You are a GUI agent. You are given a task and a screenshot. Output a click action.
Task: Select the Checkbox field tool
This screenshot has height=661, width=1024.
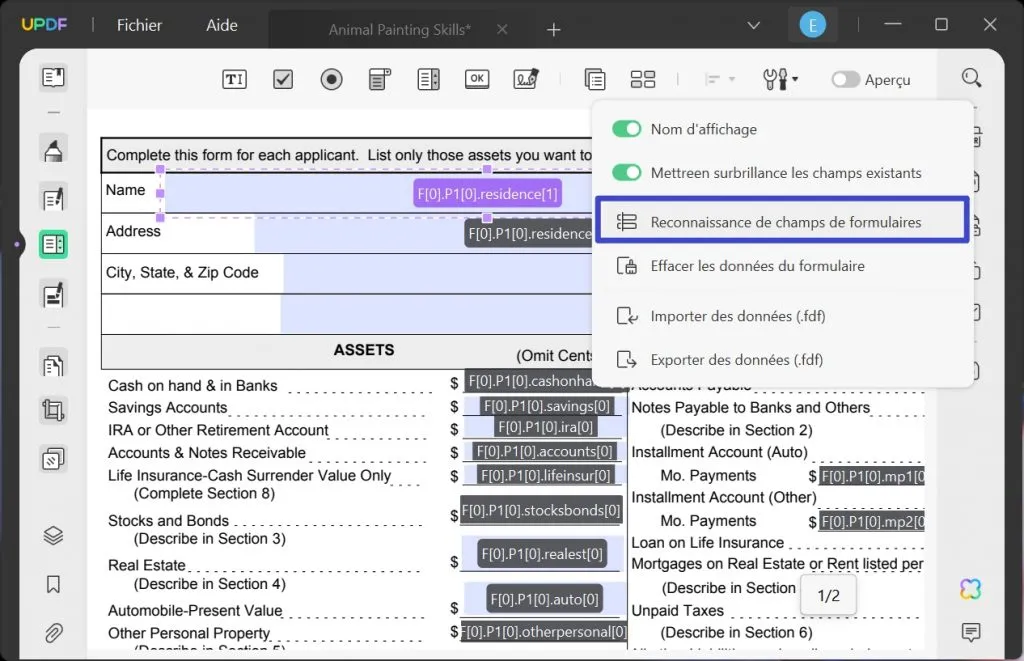point(283,80)
